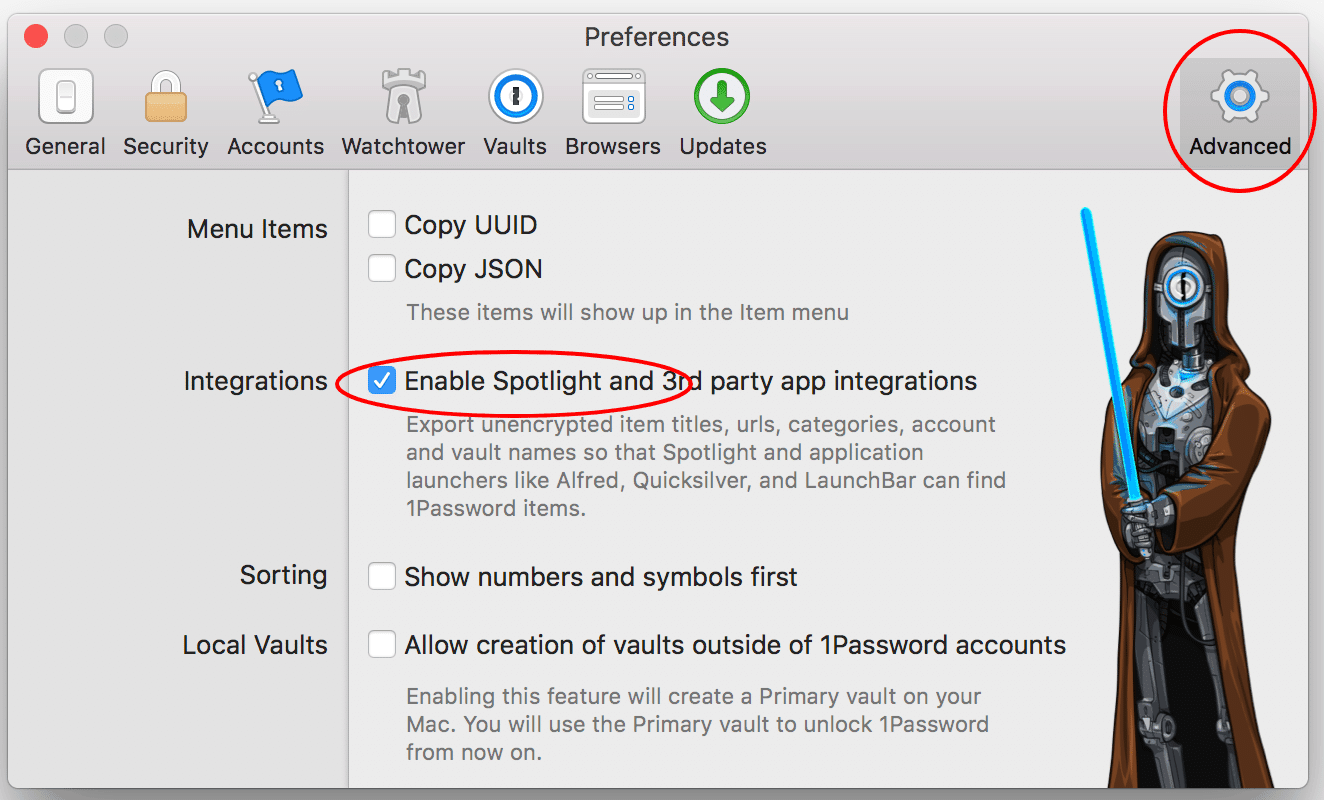Check Show numbers and symbols first
This screenshot has width=1324, height=800.
point(382,576)
